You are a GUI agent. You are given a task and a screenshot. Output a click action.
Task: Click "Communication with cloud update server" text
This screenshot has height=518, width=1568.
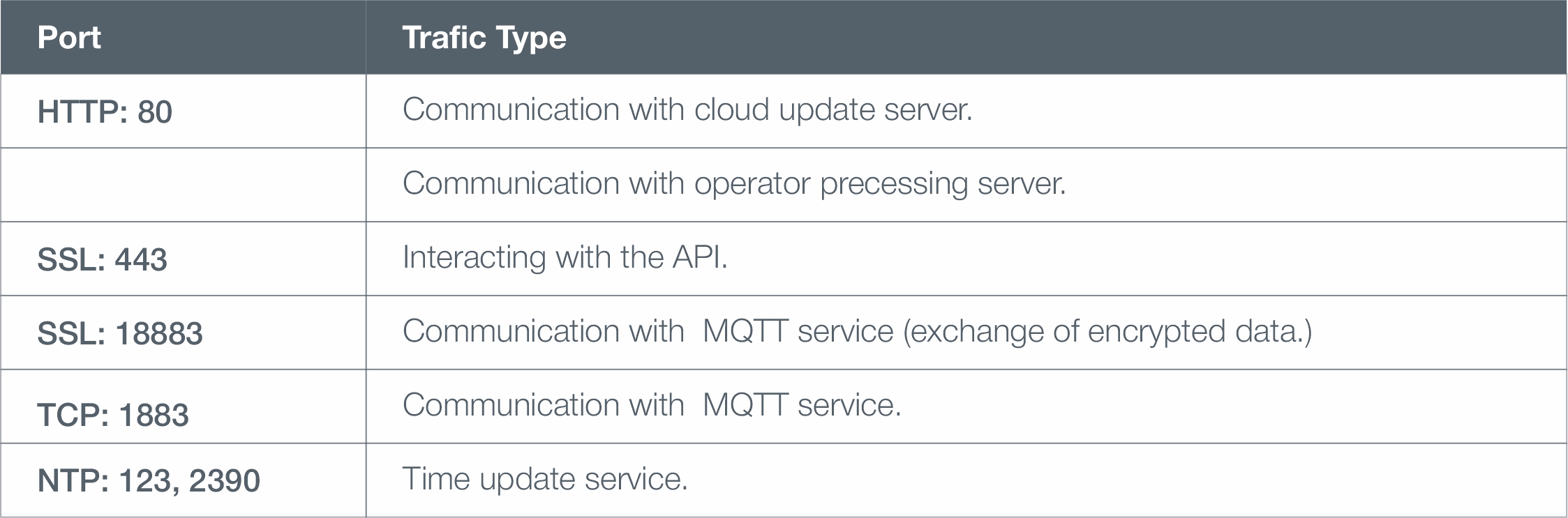(687, 109)
